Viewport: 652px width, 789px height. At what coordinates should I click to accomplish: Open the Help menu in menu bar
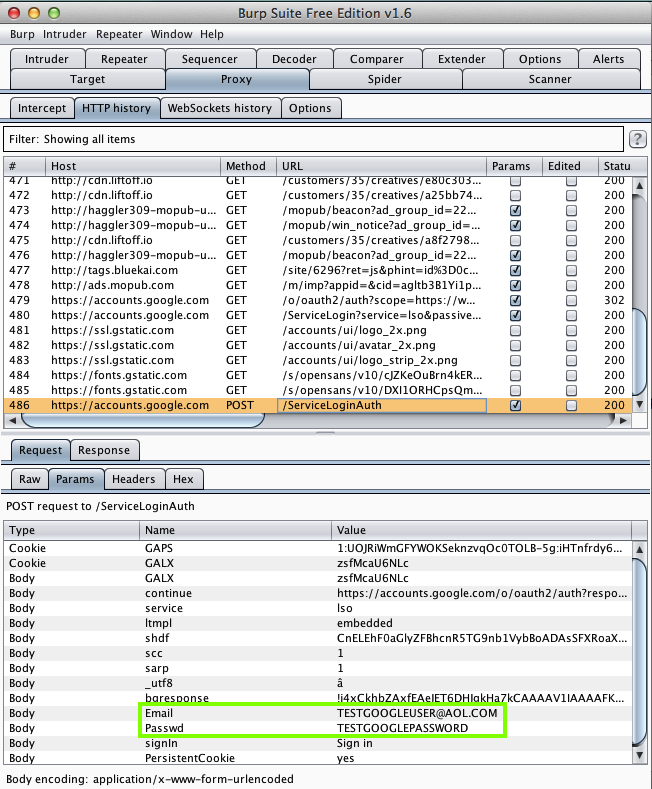212,34
